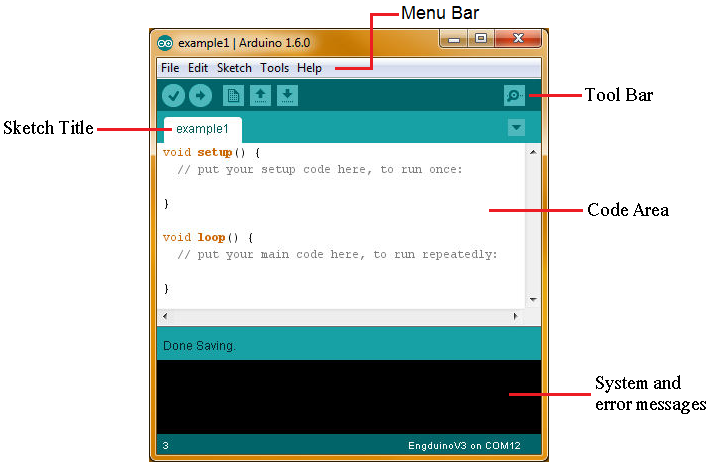710x468 pixels.
Task: Click the horizontal scrollbar left arrow
Action: (165, 316)
